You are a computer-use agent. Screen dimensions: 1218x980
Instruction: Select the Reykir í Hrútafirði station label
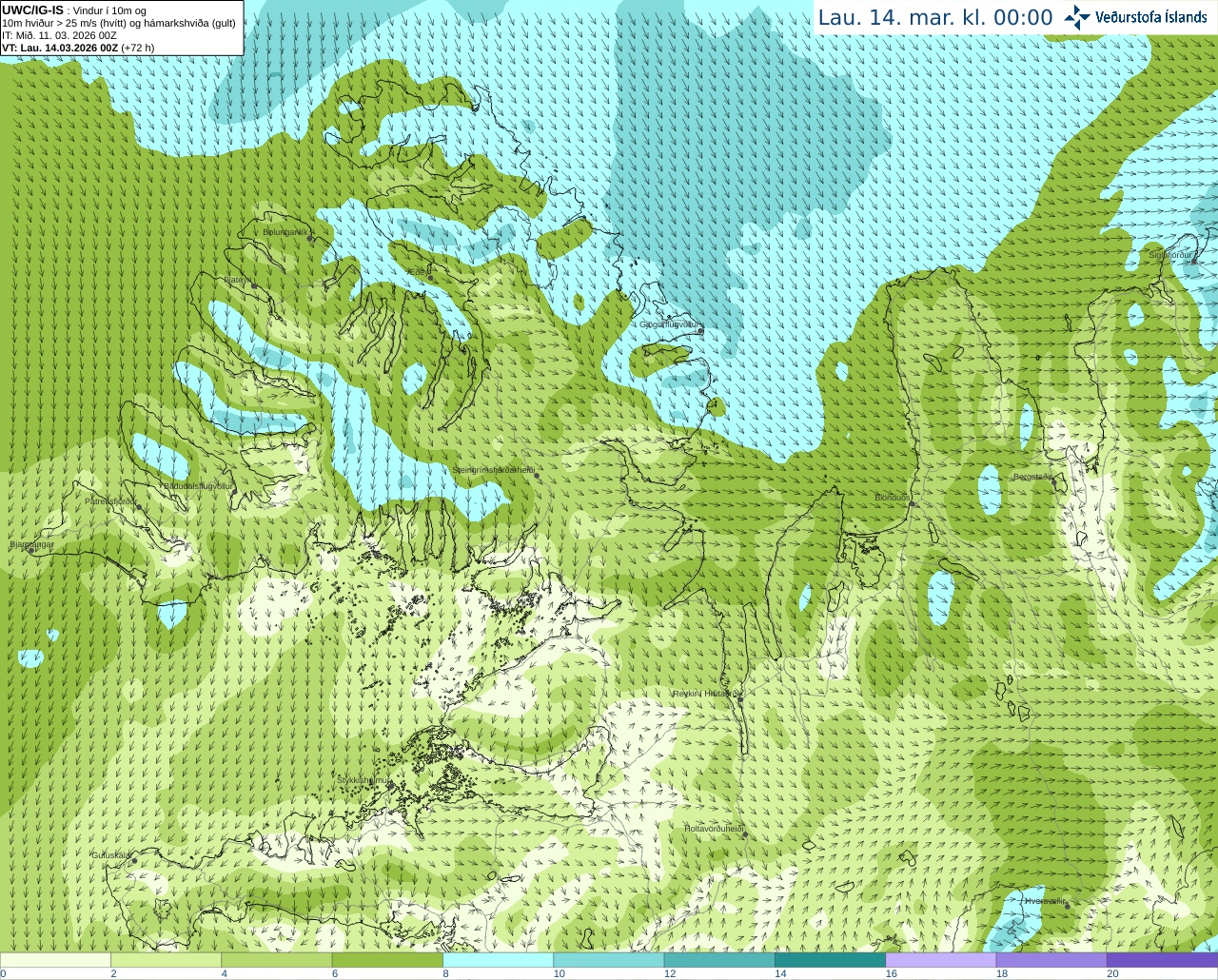706,694
